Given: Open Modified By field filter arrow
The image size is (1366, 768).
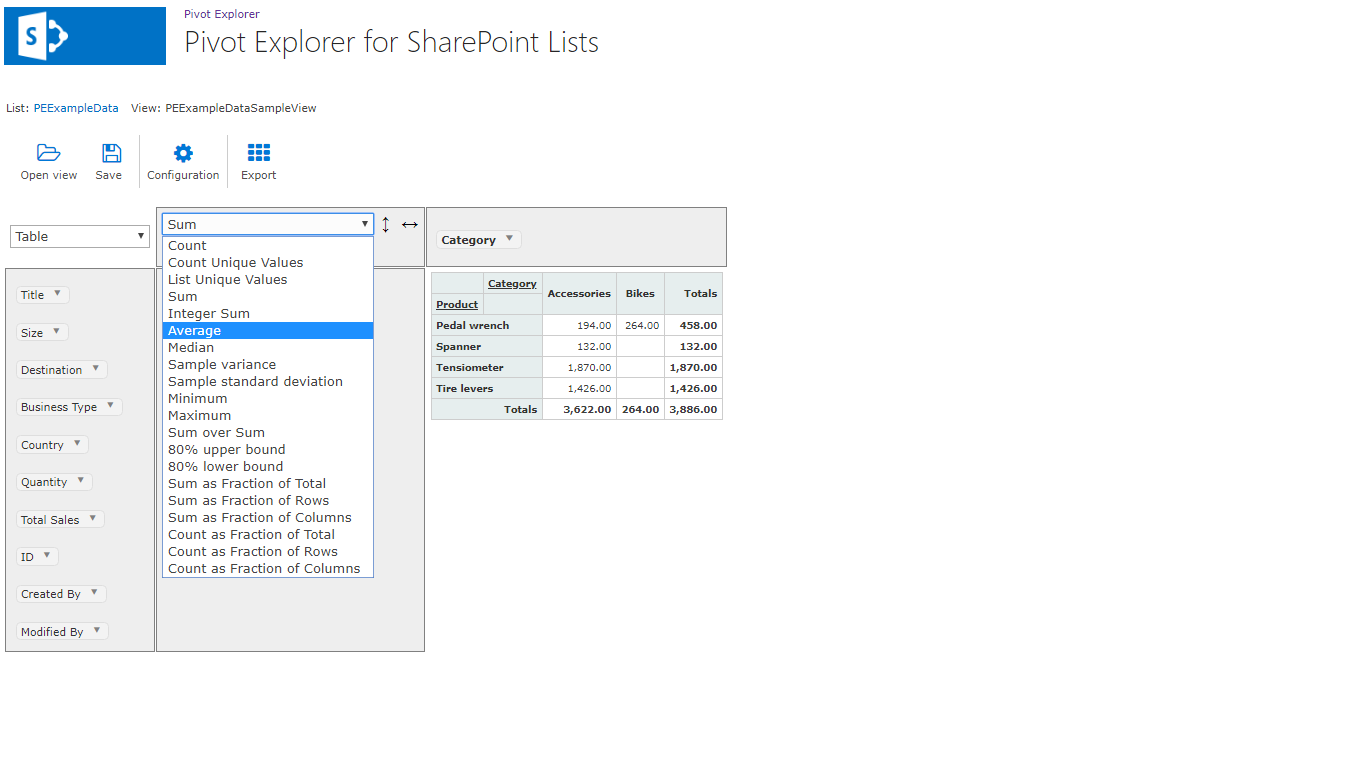Looking at the screenshot, I should [x=97, y=630].
